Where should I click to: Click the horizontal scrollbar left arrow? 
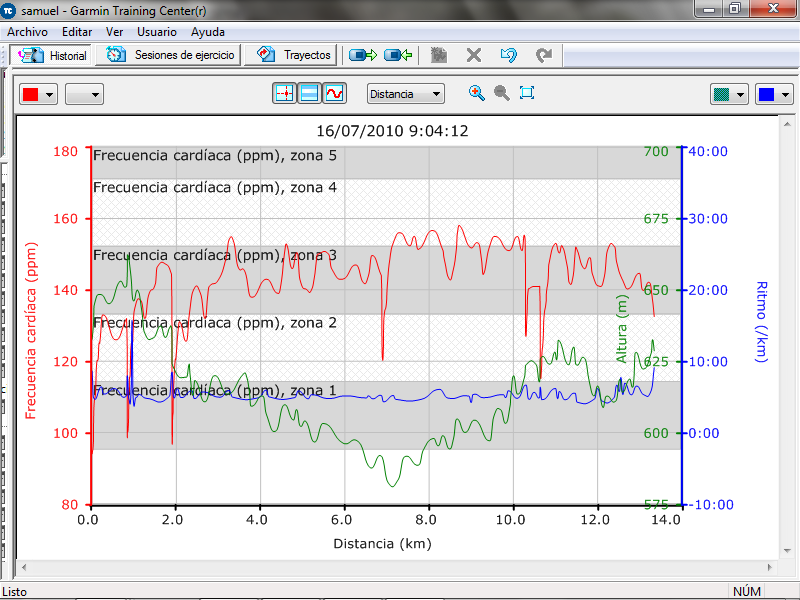pyautogui.click(x=23, y=567)
